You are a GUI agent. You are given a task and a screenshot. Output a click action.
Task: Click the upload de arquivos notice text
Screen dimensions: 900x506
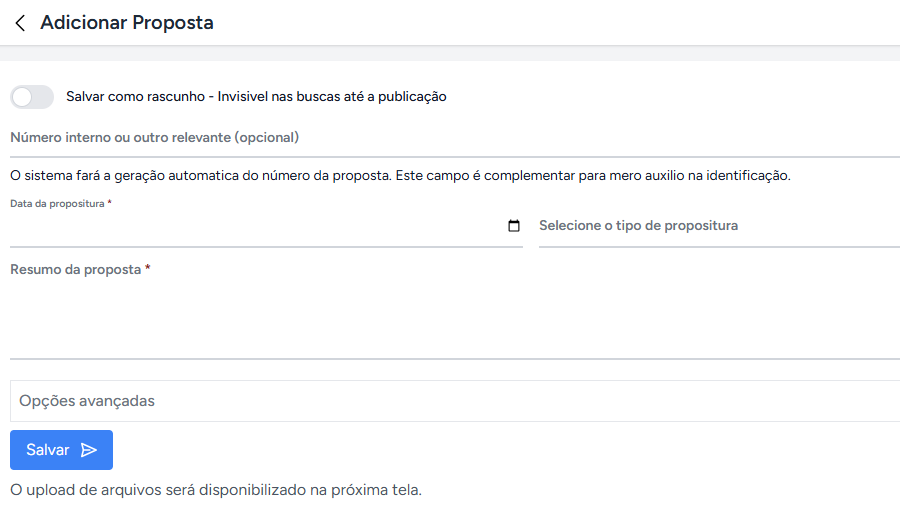tap(216, 490)
